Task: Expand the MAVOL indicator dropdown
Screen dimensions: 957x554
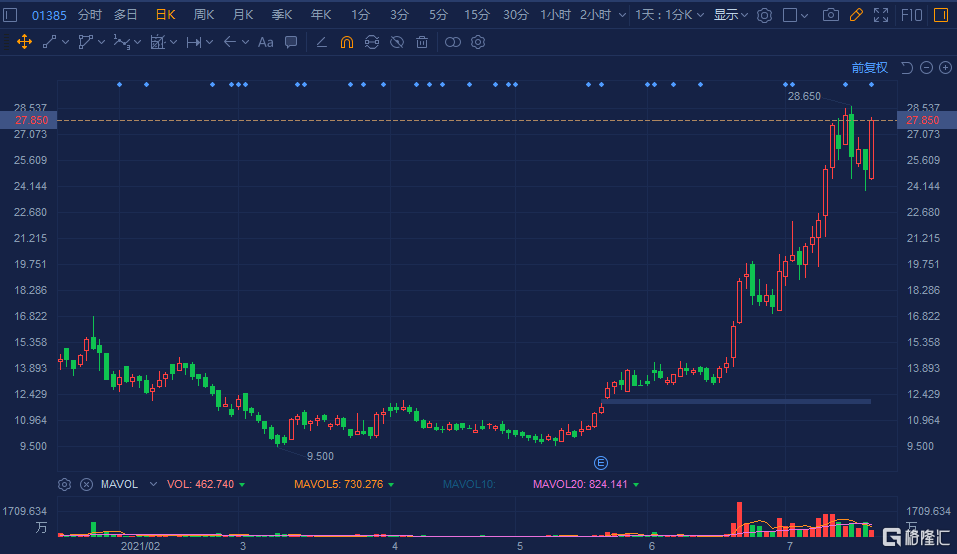Action: point(152,484)
